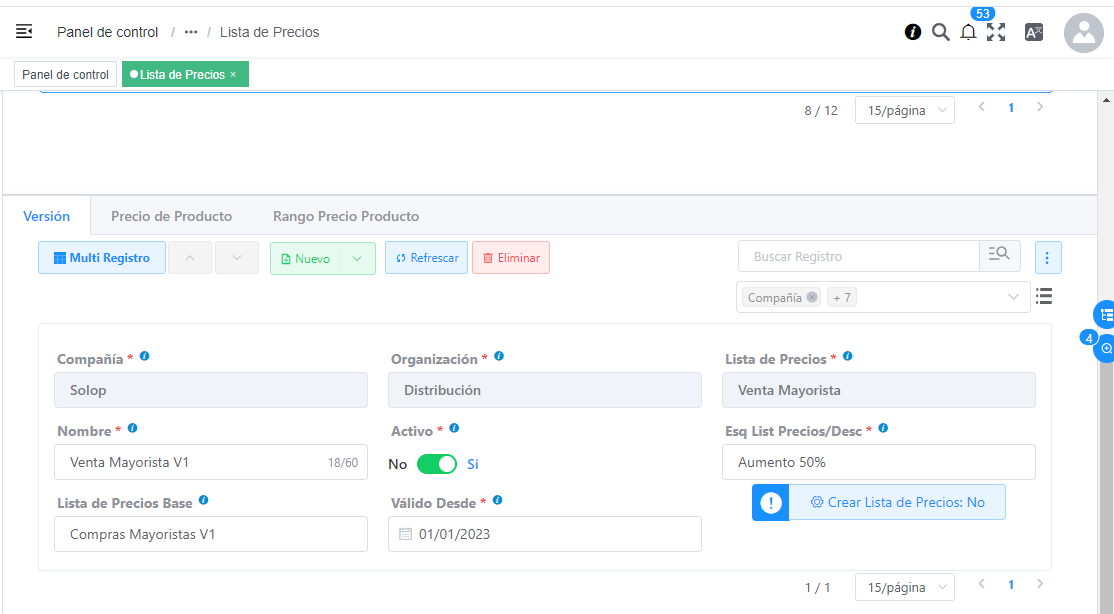The width and height of the screenshot is (1114, 614).
Task: Open notifications bell icon
Action: click(968, 32)
